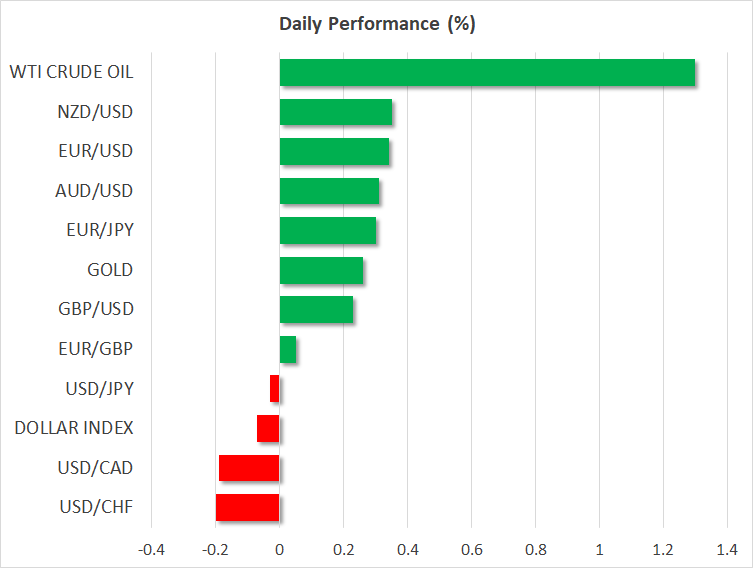Click the AUD/USD bar
The width and height of the screenshot is (753, 568).
tap(329, 191)
